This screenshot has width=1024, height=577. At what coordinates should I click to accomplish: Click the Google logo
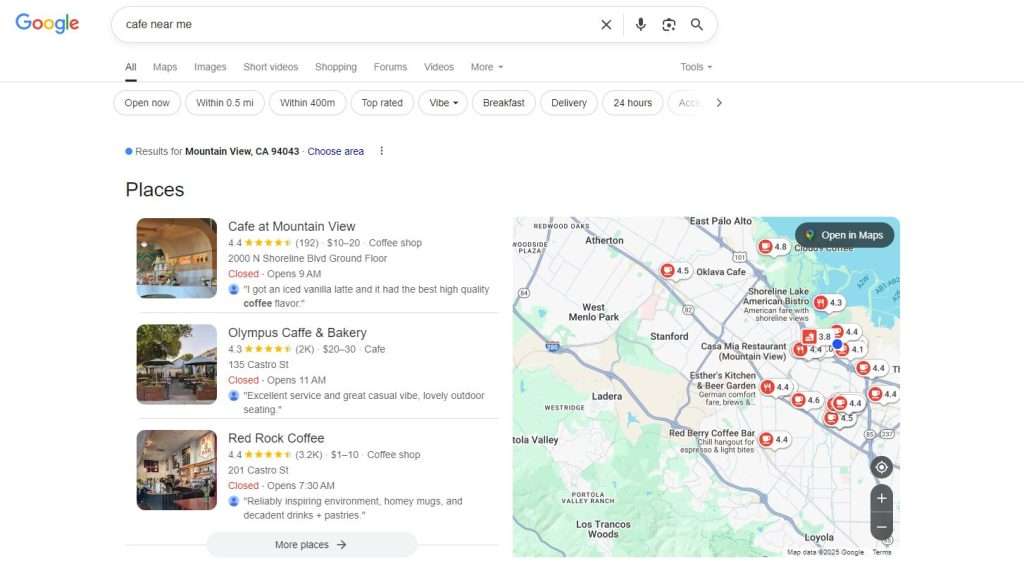pyautogui.click(x=47, y=23)
